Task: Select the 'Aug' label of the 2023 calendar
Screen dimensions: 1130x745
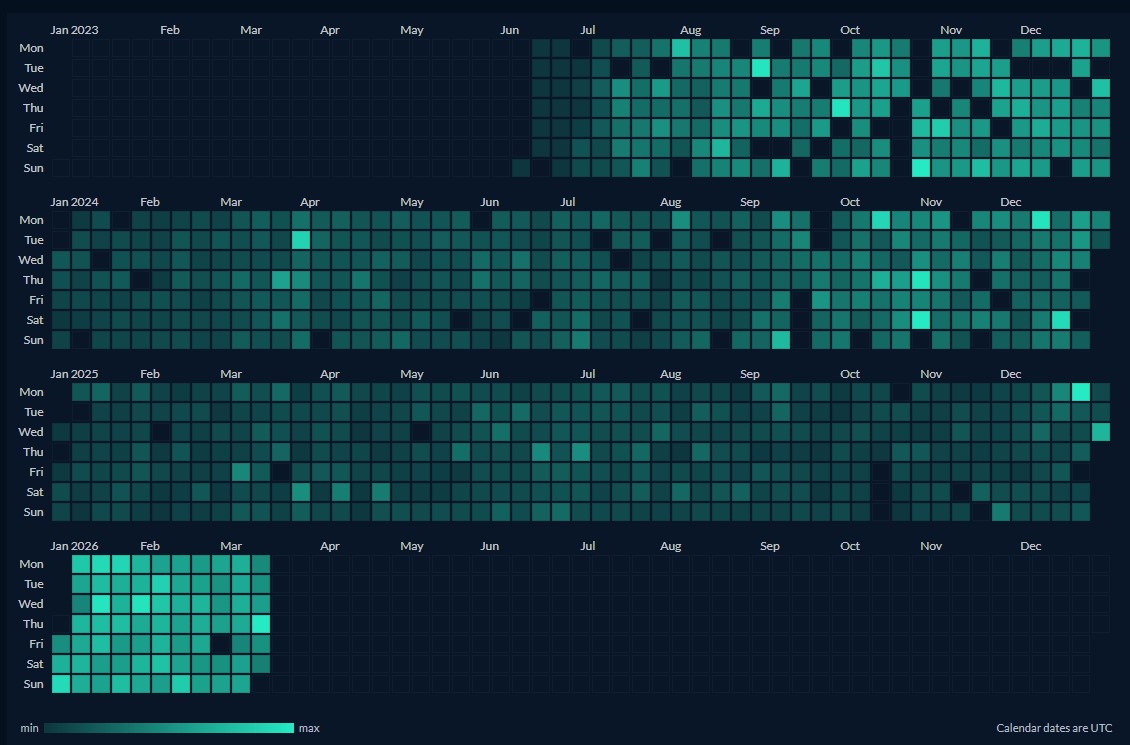Action: [x=690, y=30]
